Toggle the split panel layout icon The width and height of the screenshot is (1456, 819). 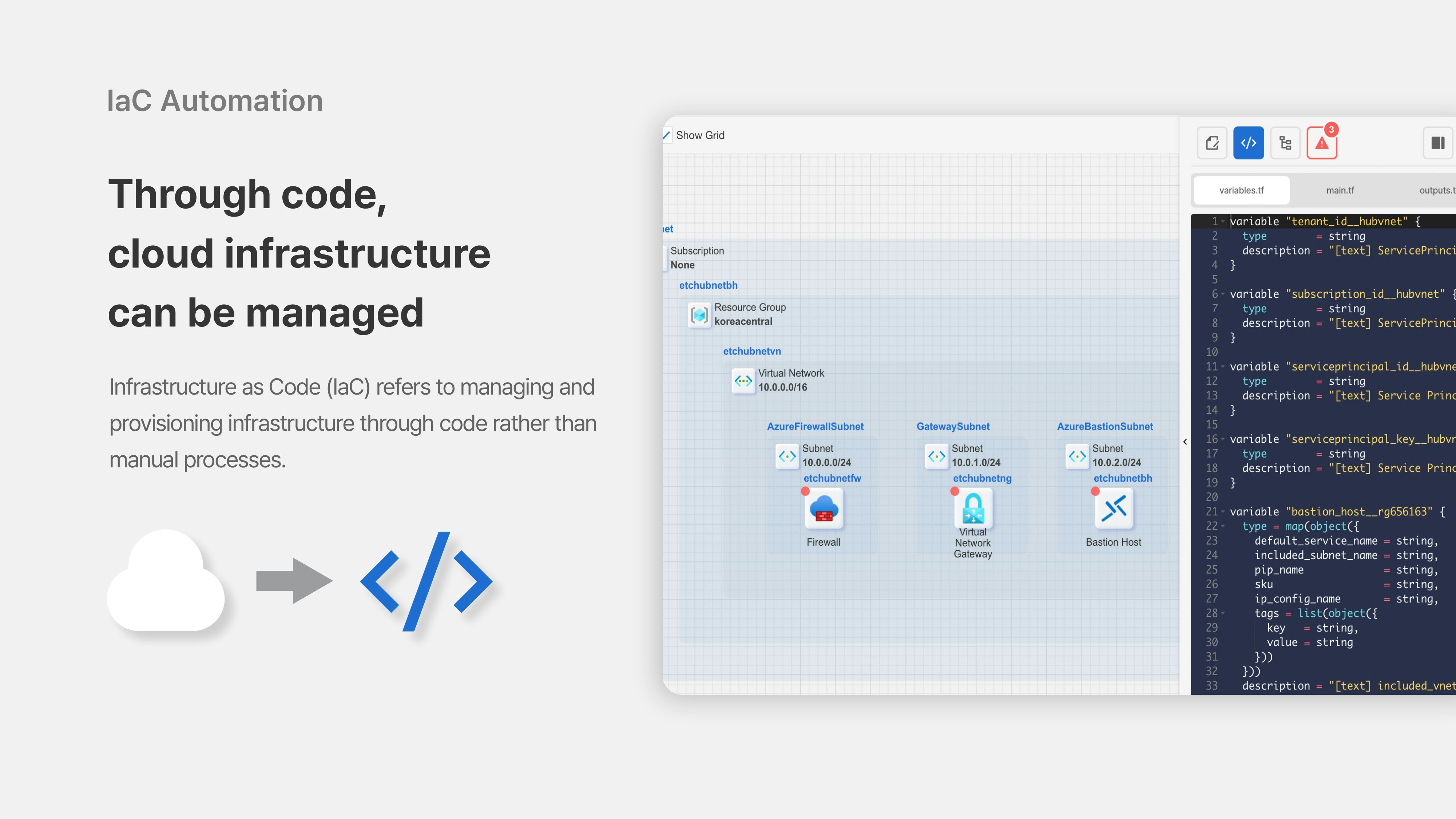pos(1438,143)
